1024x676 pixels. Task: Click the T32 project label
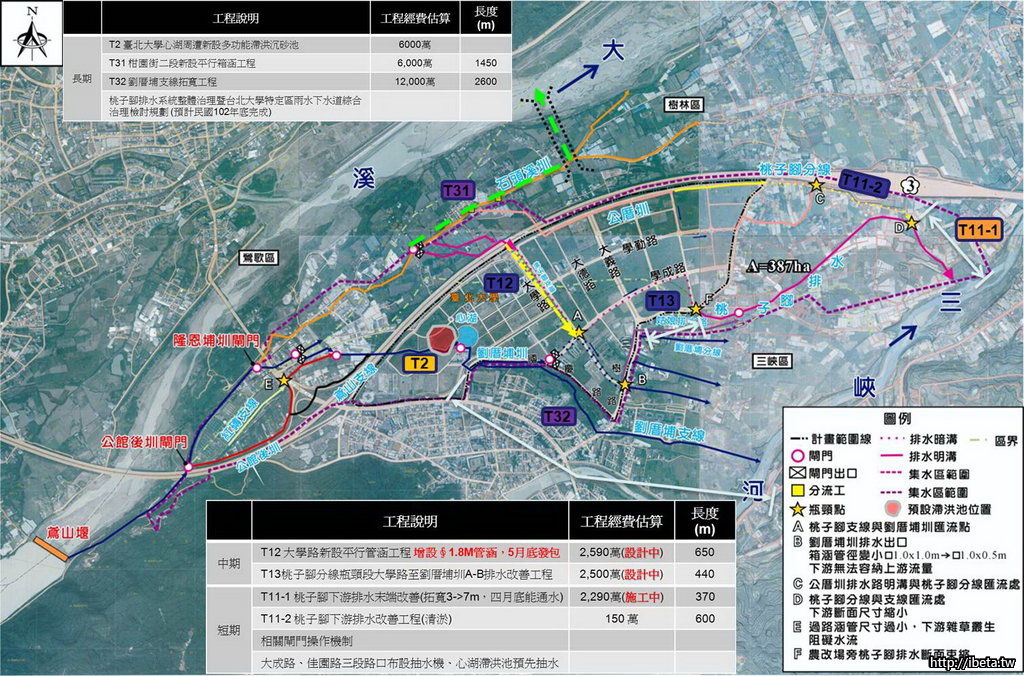point(559,415)
